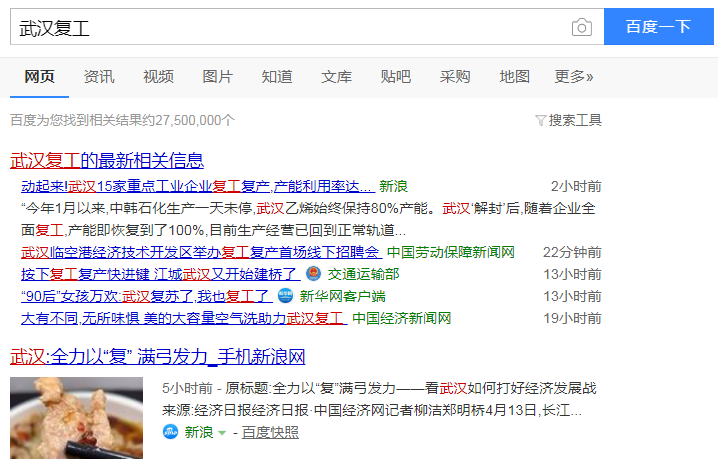This screenshot has height=466, width=718.
Task: Click the green 新浪 source next to first news
Action: point(393,186)
